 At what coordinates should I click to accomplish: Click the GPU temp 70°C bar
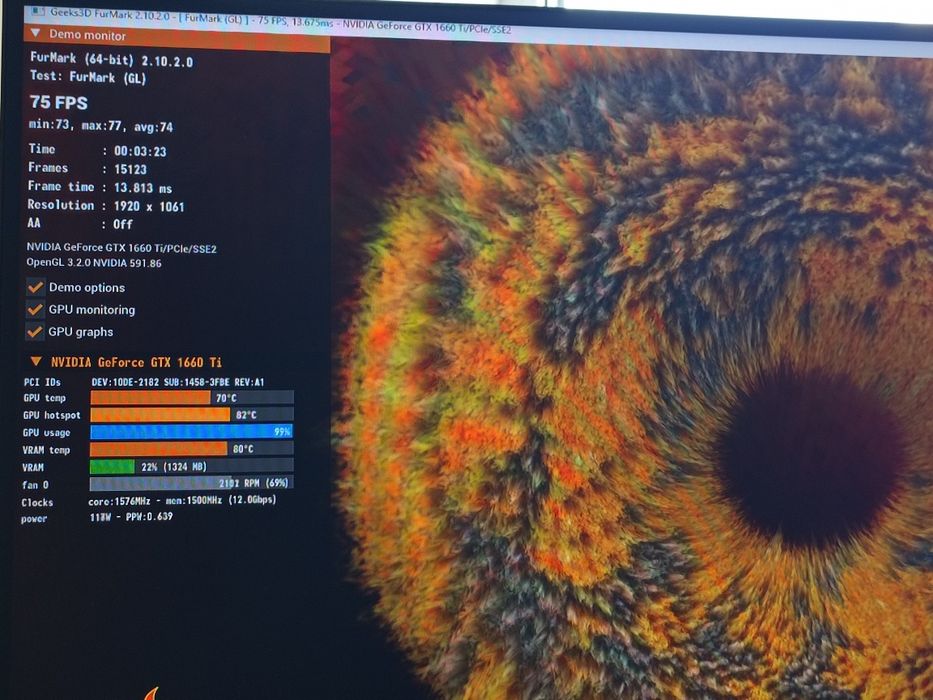pyautogui.click(x=192, y=398)
